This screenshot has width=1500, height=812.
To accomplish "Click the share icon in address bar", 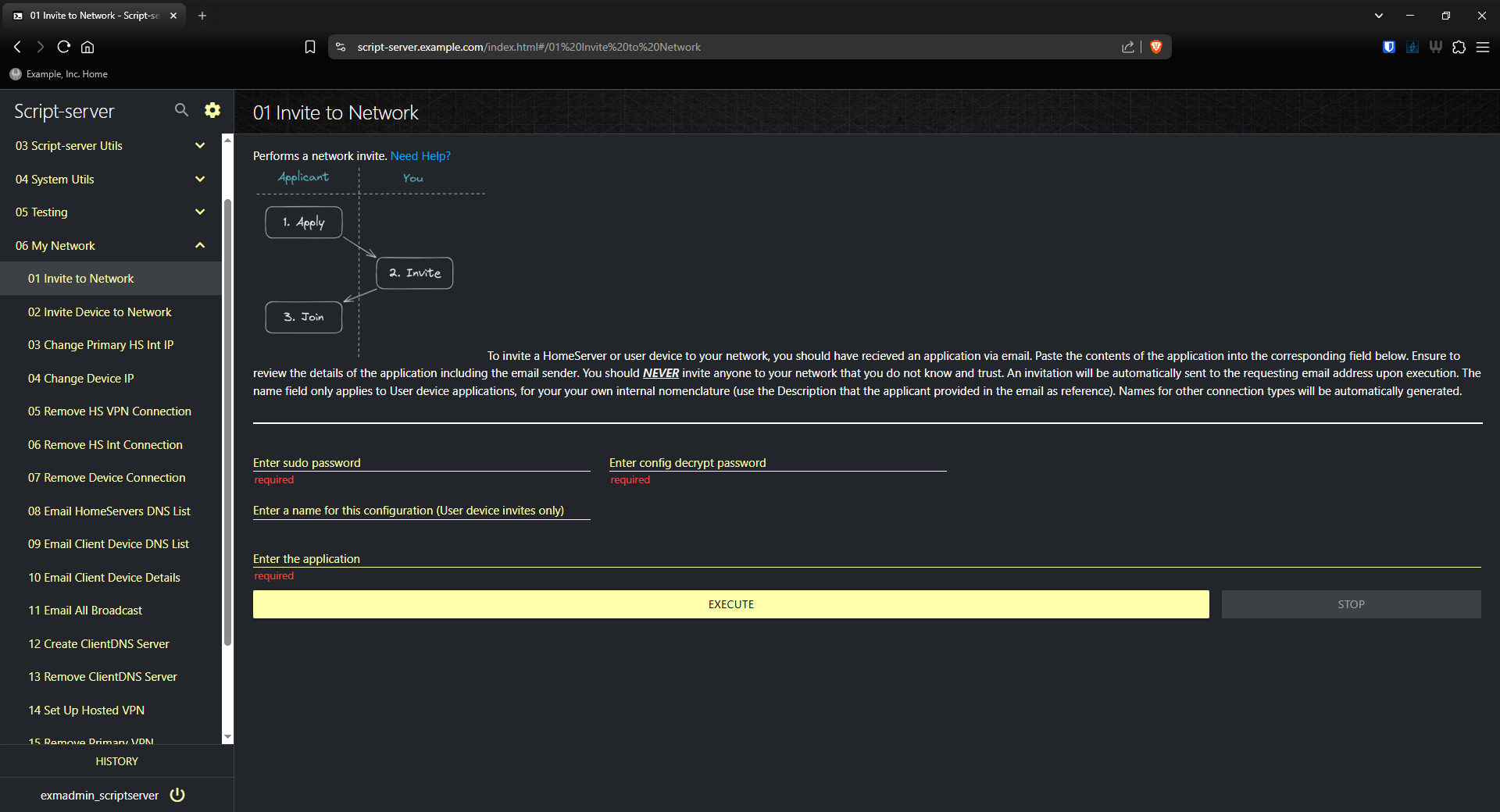I will (1127, 47).
